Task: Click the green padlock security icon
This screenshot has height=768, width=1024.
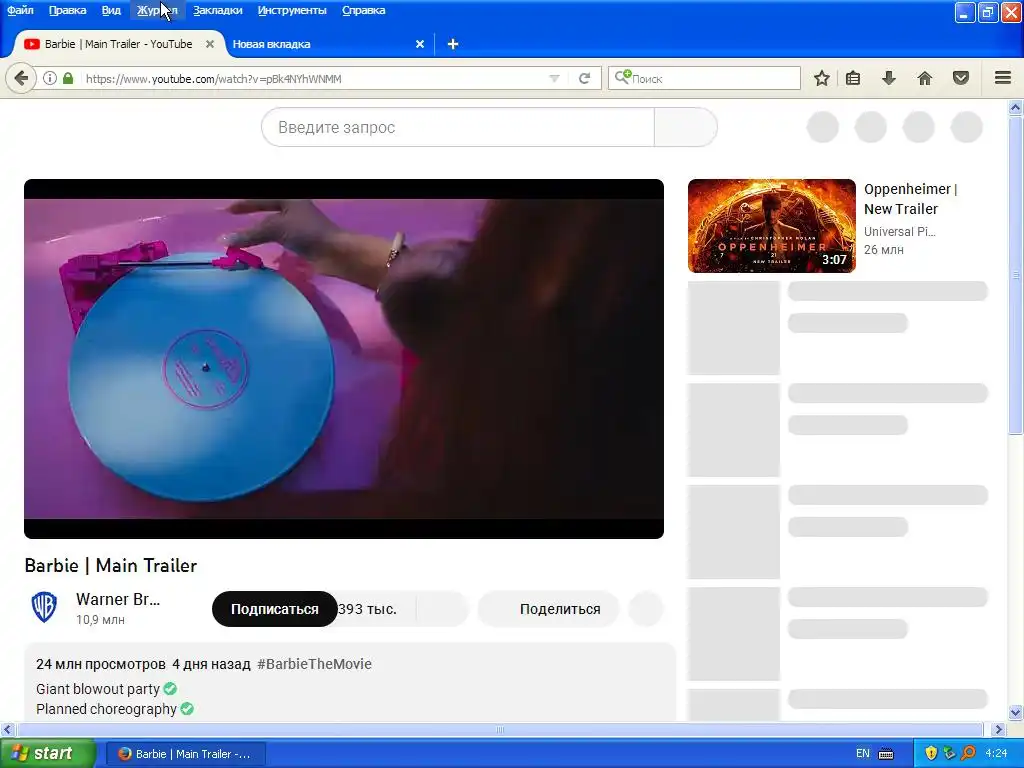Action: pos(68,78)
